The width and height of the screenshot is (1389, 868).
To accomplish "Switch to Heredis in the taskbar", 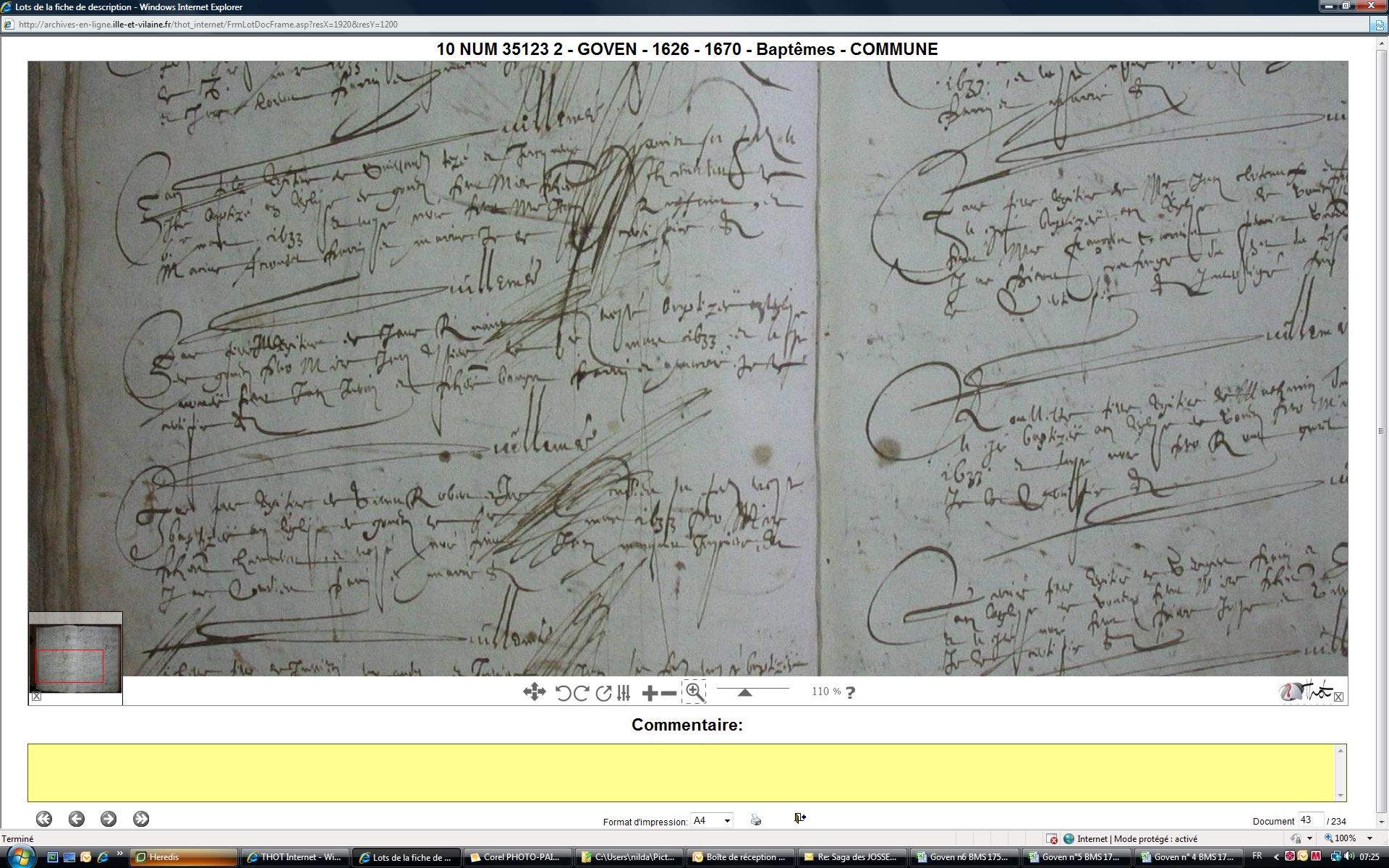I will pos(184,857).
